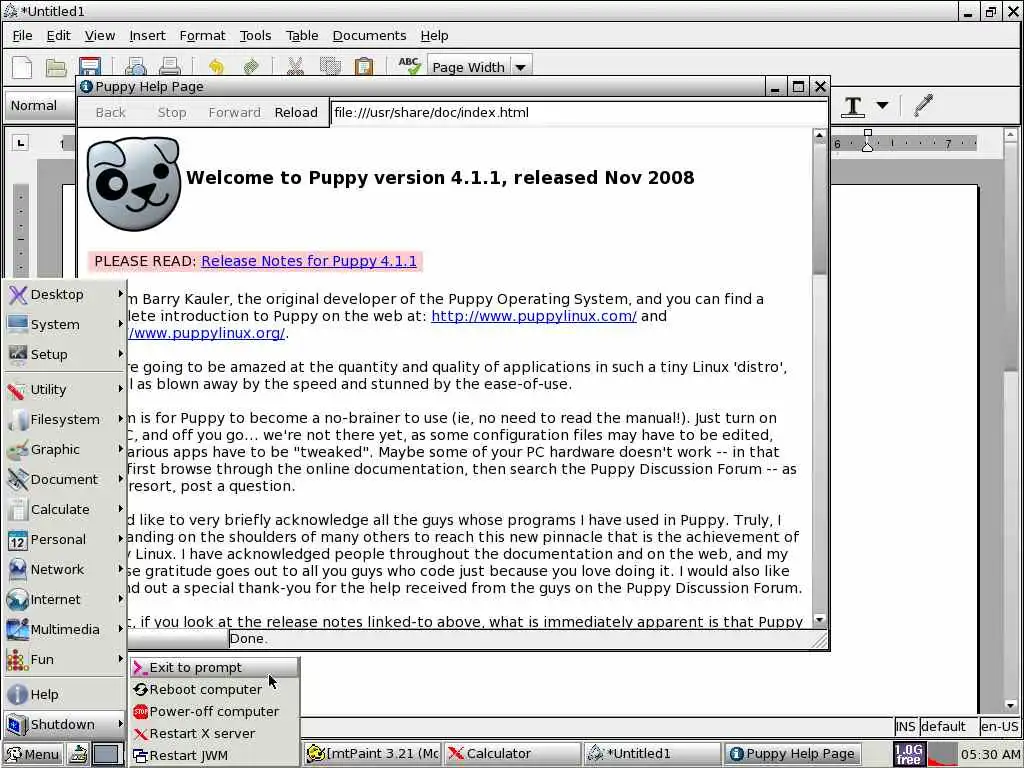Viewport: 1024px width, 768px height.
Task: Open the Internet menu category
Action: pos(65,600)
